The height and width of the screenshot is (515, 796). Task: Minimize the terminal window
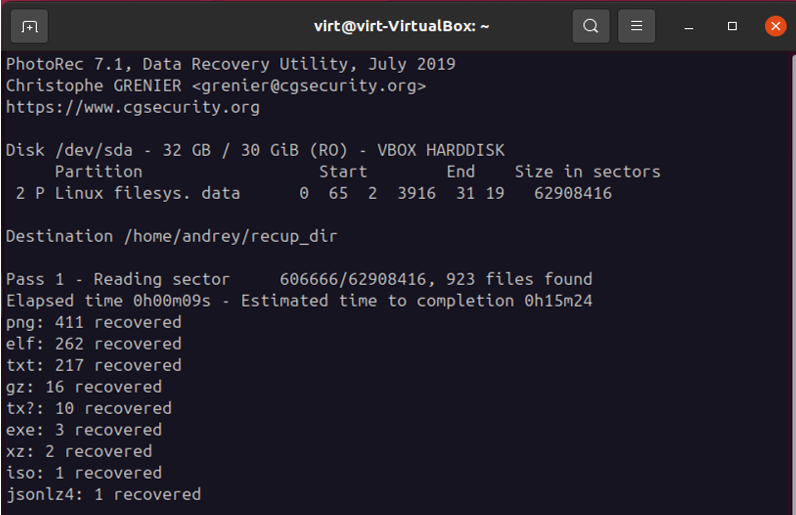(x=688, y=26)
